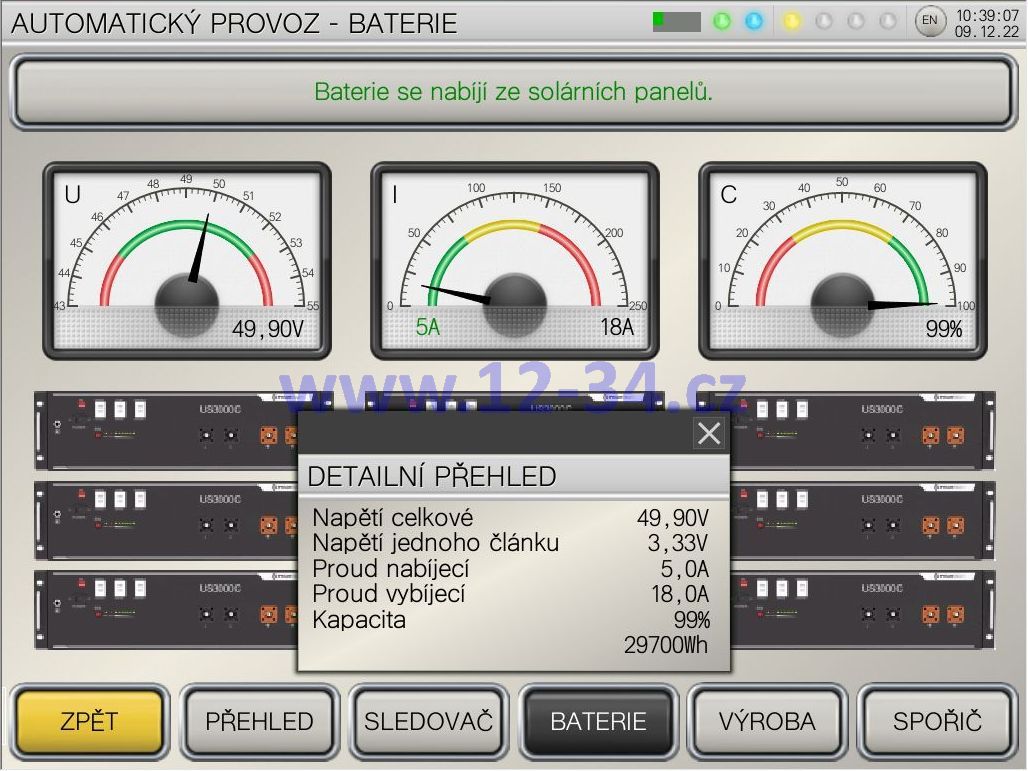Click the blue status LED indicator
This screenshot has width=1028, height=771.
[754, 21]
